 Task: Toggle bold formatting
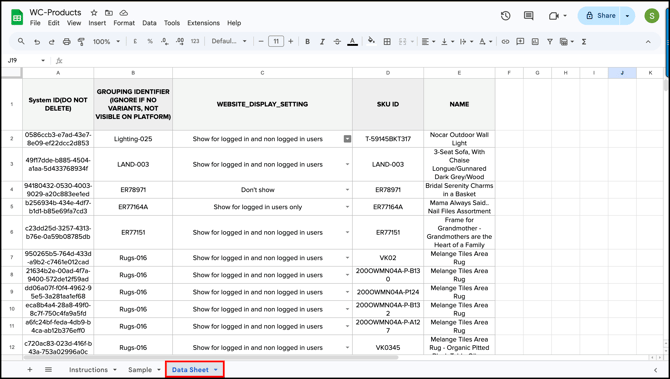click(307, 41)
